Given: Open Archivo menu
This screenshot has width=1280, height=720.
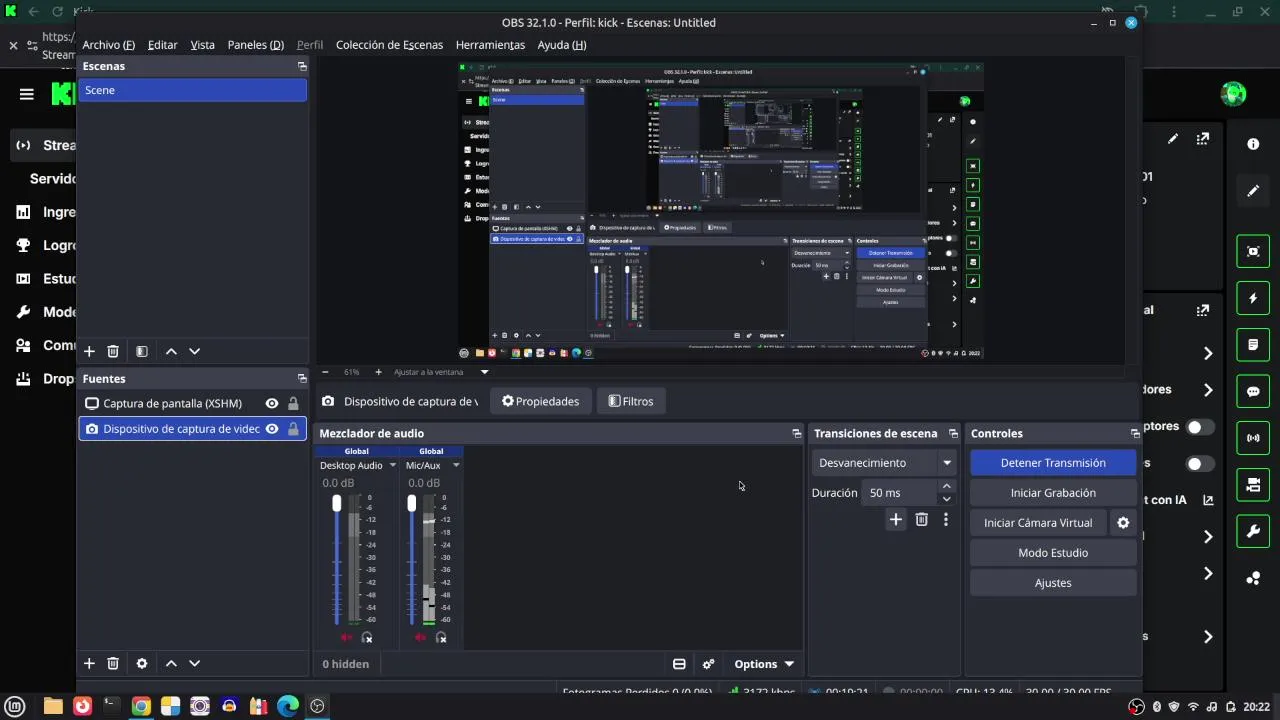Looking at the screenshot, I should point(108,45).
